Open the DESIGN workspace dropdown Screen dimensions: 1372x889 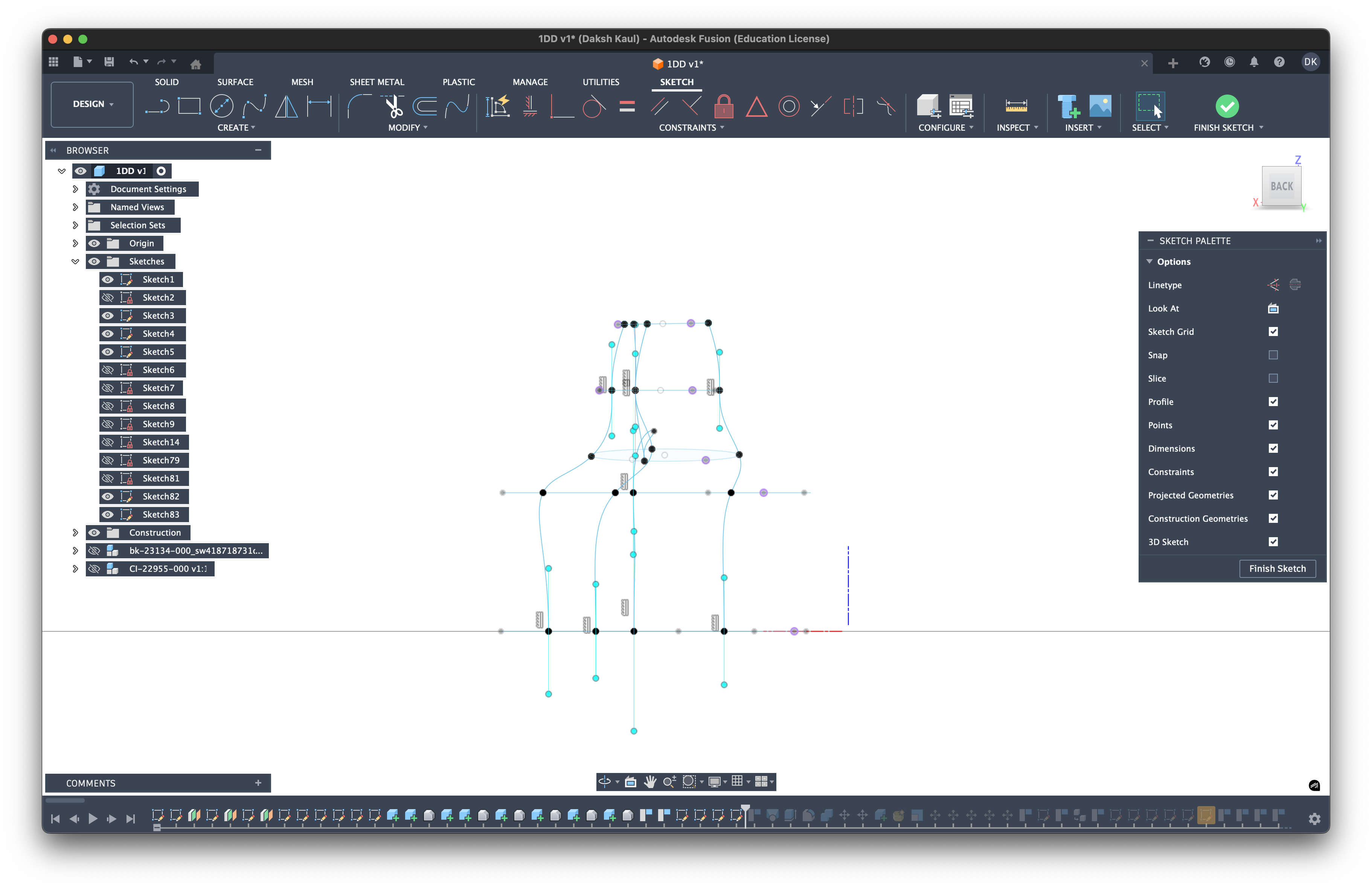(x=92, y=104)
